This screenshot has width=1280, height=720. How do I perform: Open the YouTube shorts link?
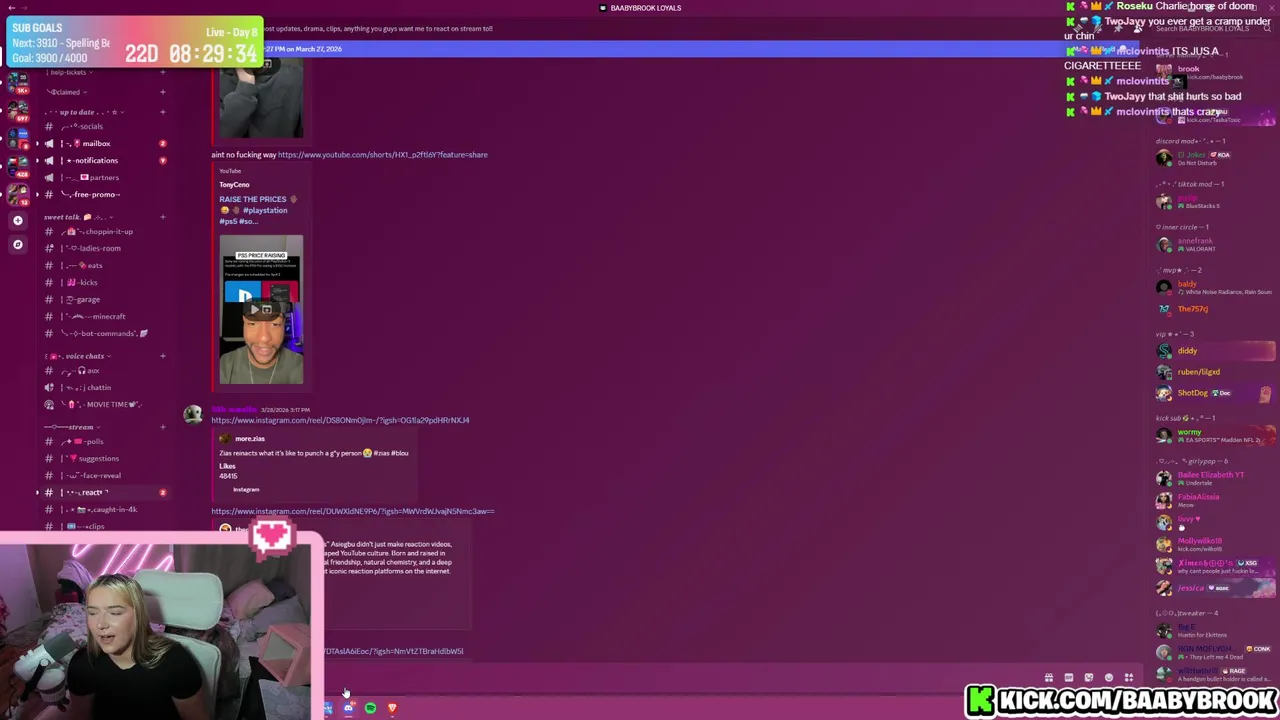point(383,155)
